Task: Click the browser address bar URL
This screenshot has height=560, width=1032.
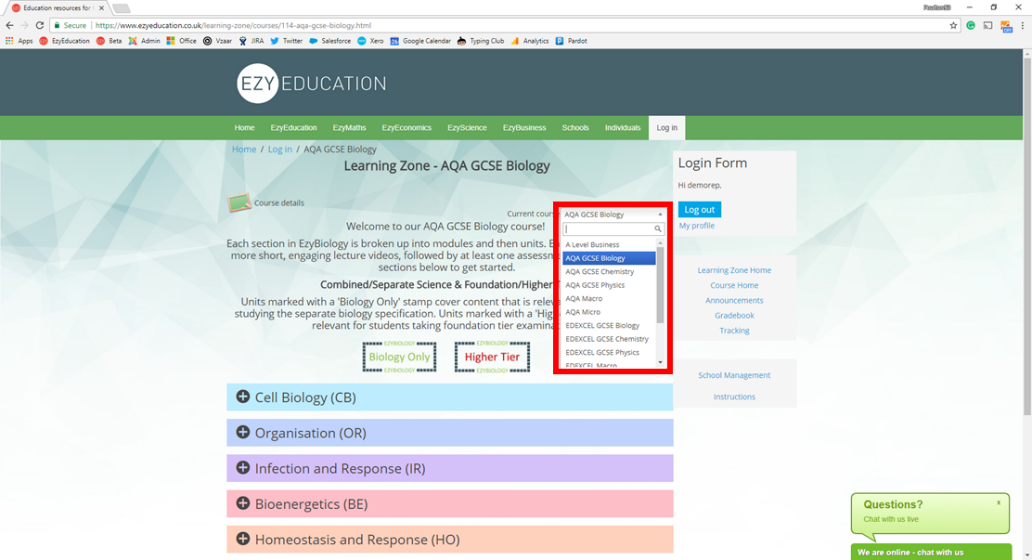Action: point(233,26)
